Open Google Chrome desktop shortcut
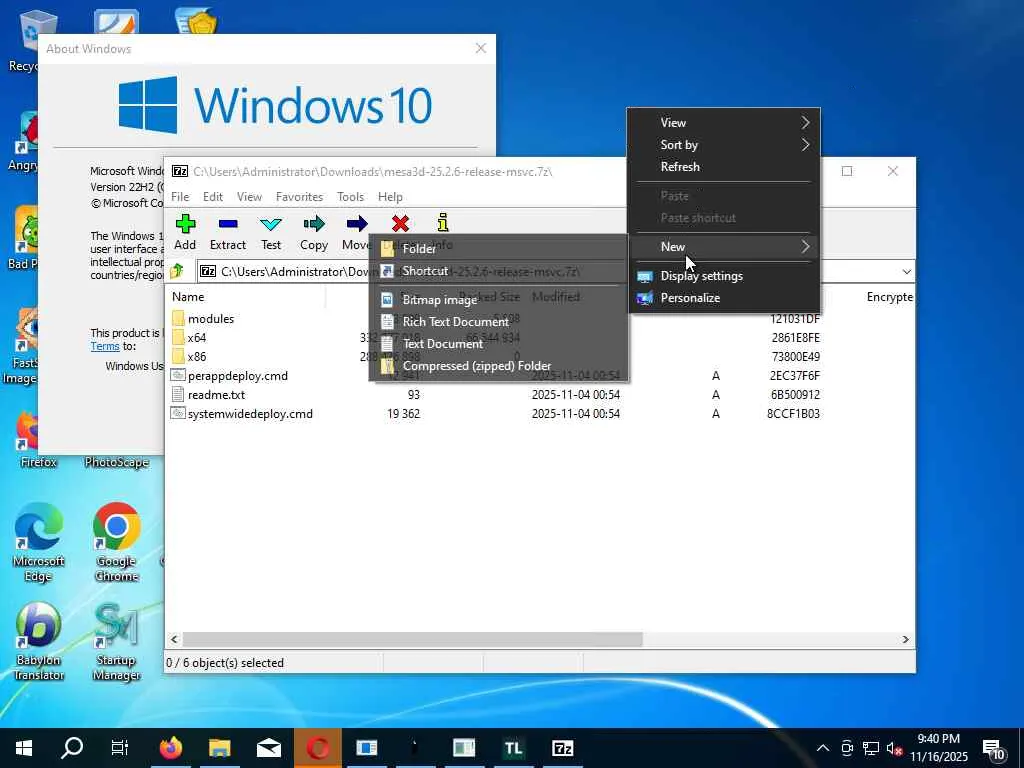 (116, 541)
